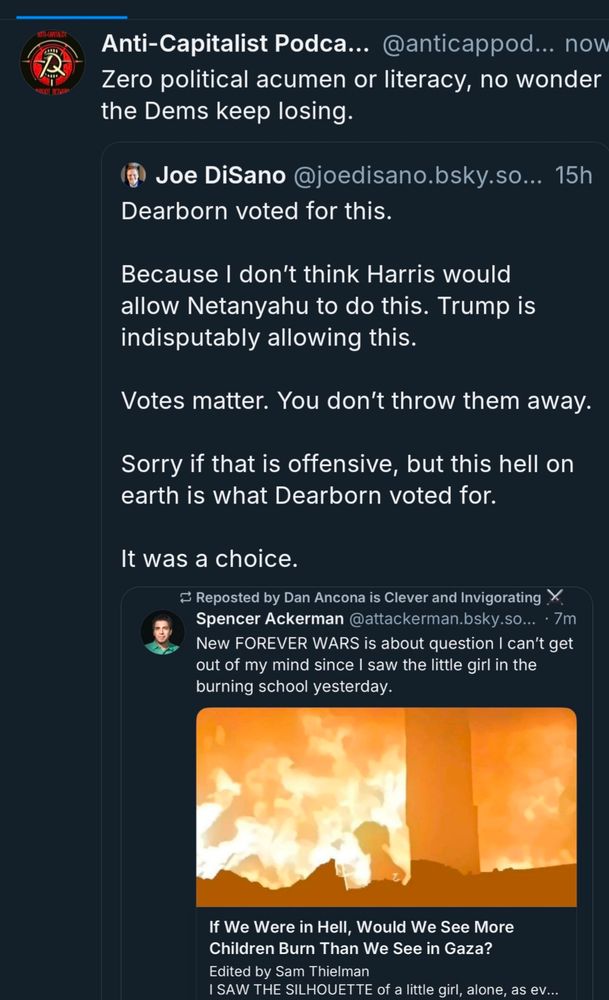Click the repost arrows icon beside 'Reposted by'
The image size is (609, 1000).
pyautogui.click(x=186, y=598)
